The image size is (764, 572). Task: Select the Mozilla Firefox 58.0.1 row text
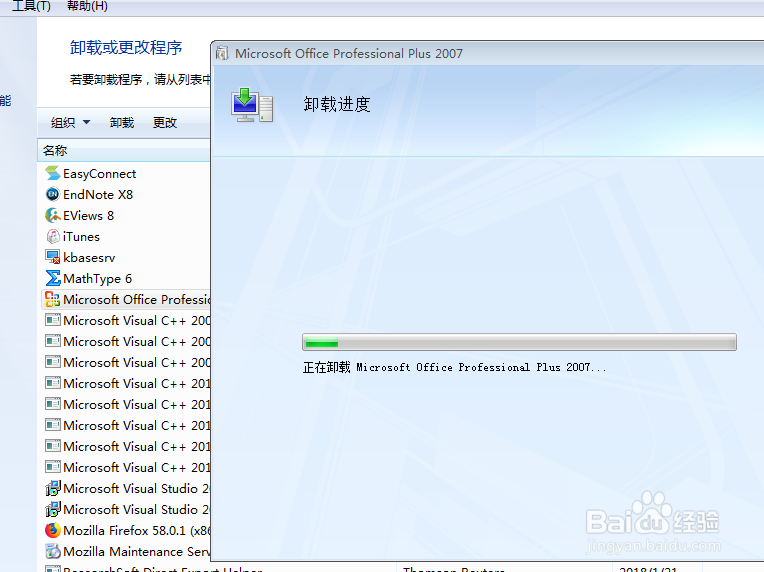136,531
